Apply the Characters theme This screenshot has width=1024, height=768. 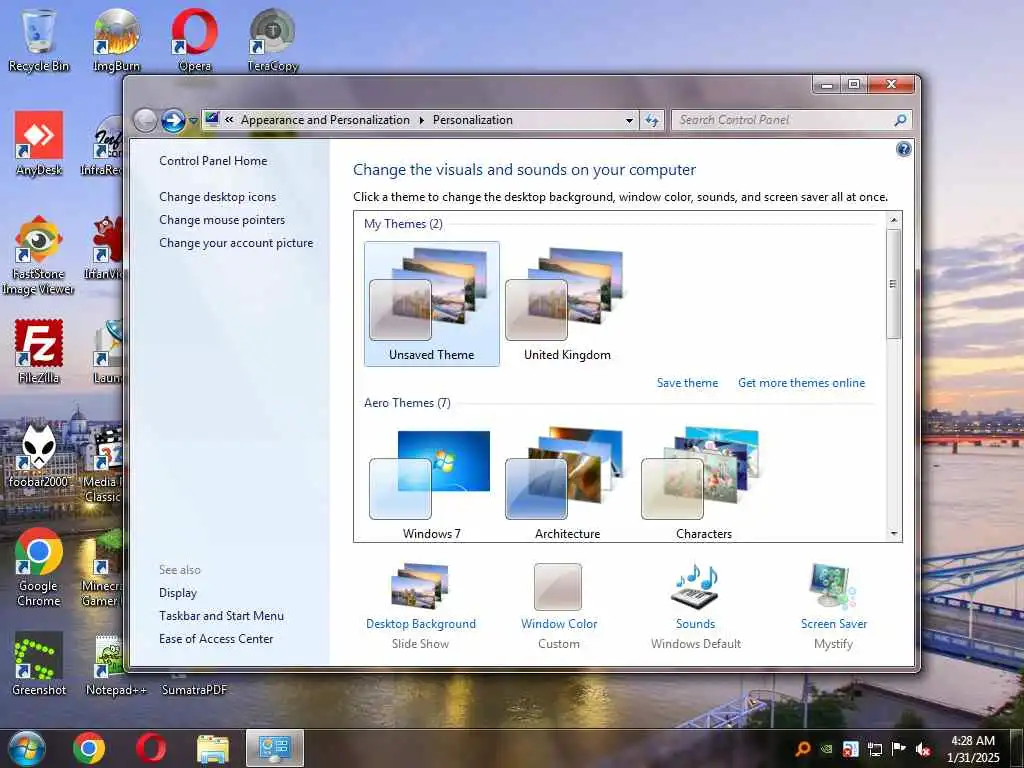(x=704, y=483)
